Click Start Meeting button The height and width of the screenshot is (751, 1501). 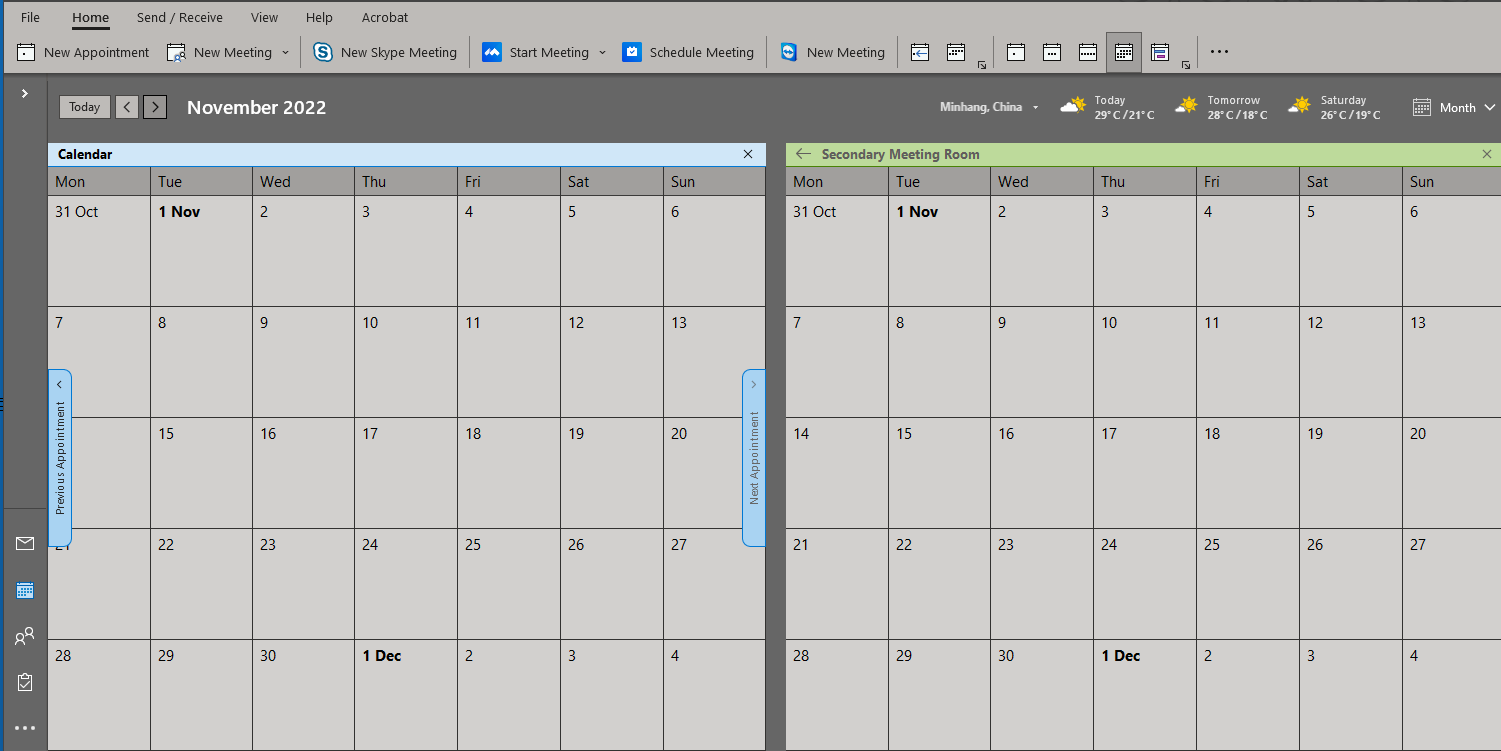tap(536, 52)
